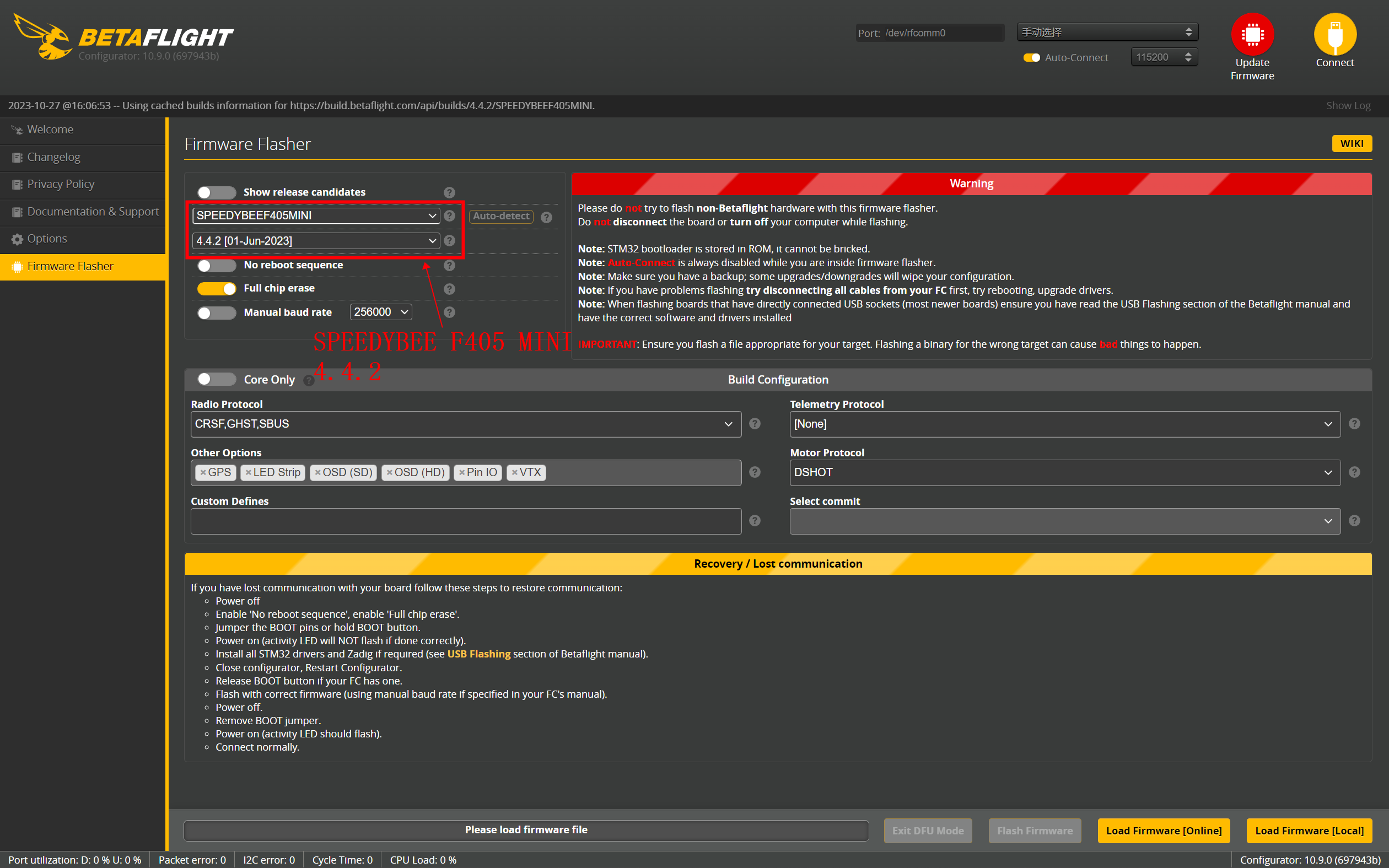Viewport: 1389px width, 868px height.
Task: Expand the Radio Protocol dropdown
Action: click(466, 424)
